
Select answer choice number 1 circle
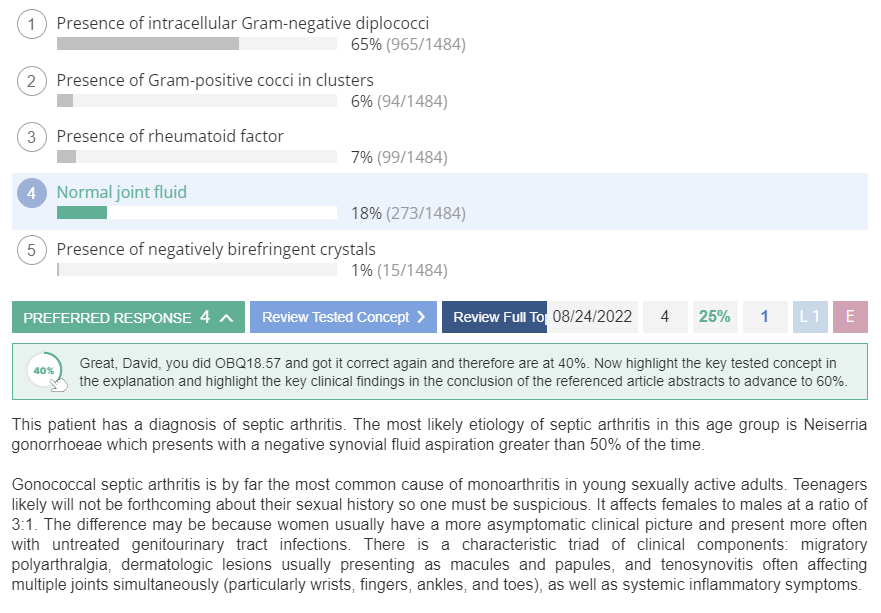(x=31, y=24)
